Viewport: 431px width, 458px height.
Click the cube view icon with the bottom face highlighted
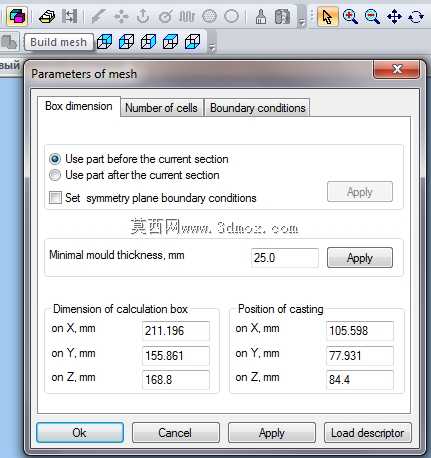tap(192, 42)
